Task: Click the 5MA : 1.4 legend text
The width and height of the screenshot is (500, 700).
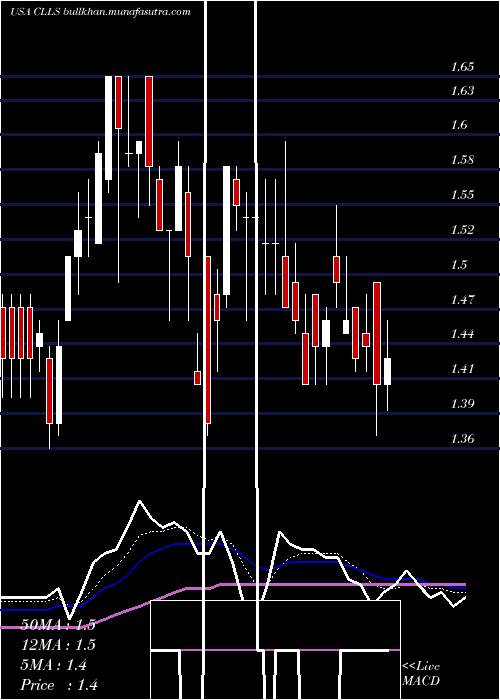Action: click(54, 665)
